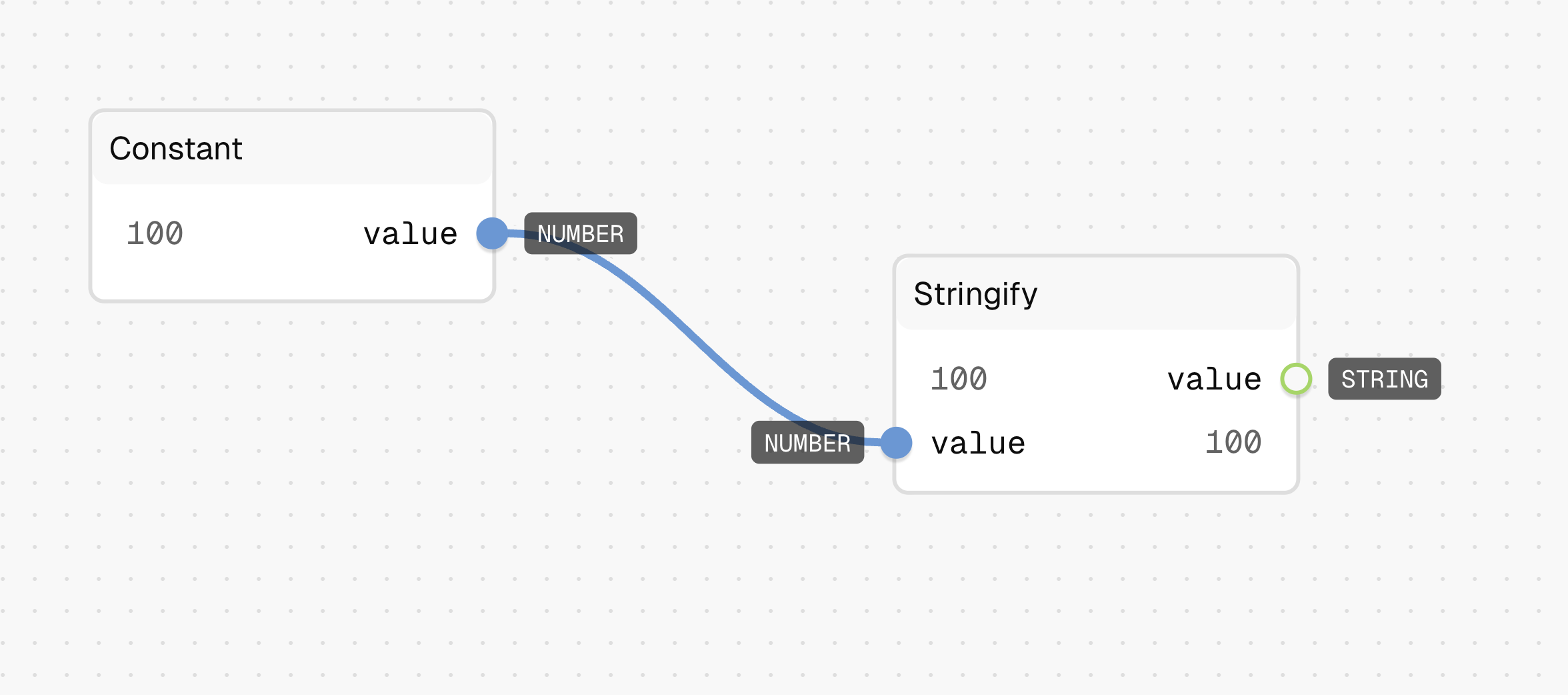This screenshot has height=695, width=1568.
Task: Click the Stringify header bar right of title
Action: [1167, 293]
